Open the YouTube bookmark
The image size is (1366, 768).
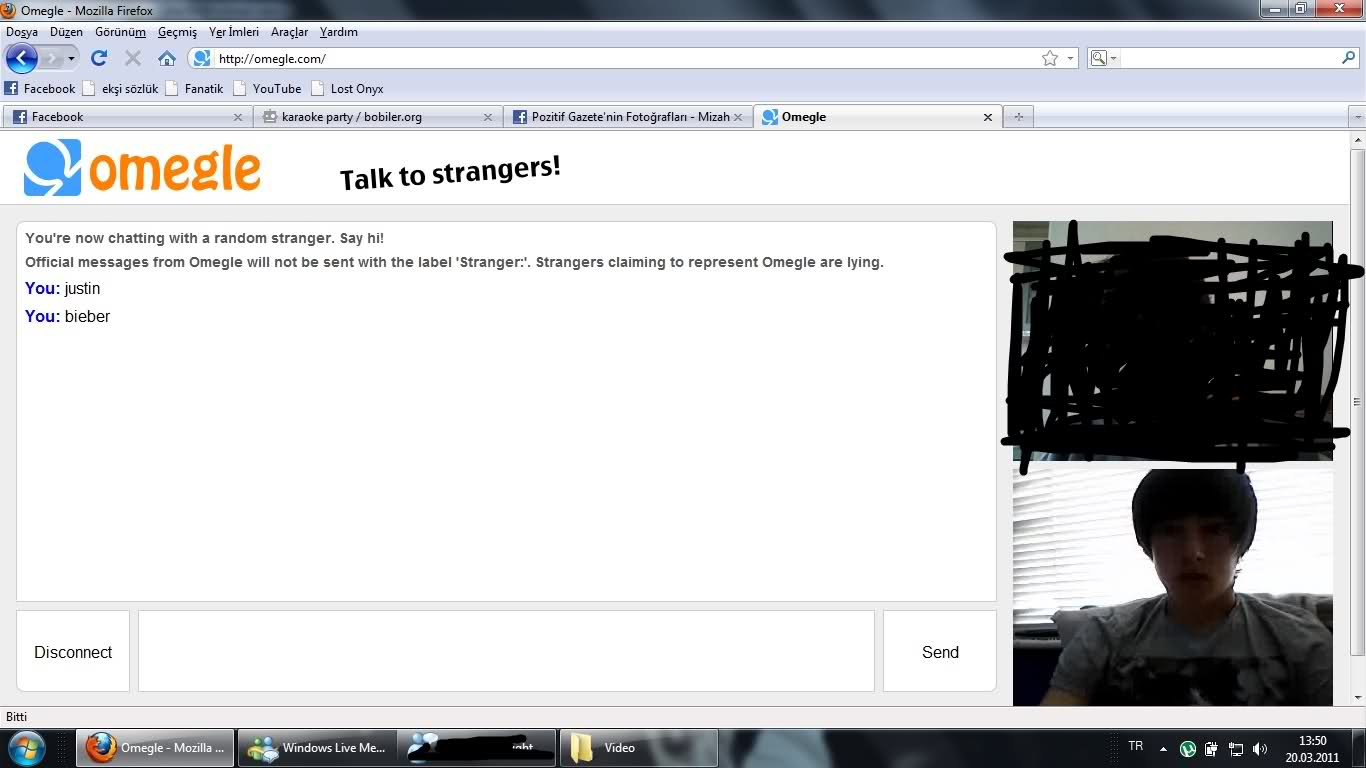click(x=267, y=89)
